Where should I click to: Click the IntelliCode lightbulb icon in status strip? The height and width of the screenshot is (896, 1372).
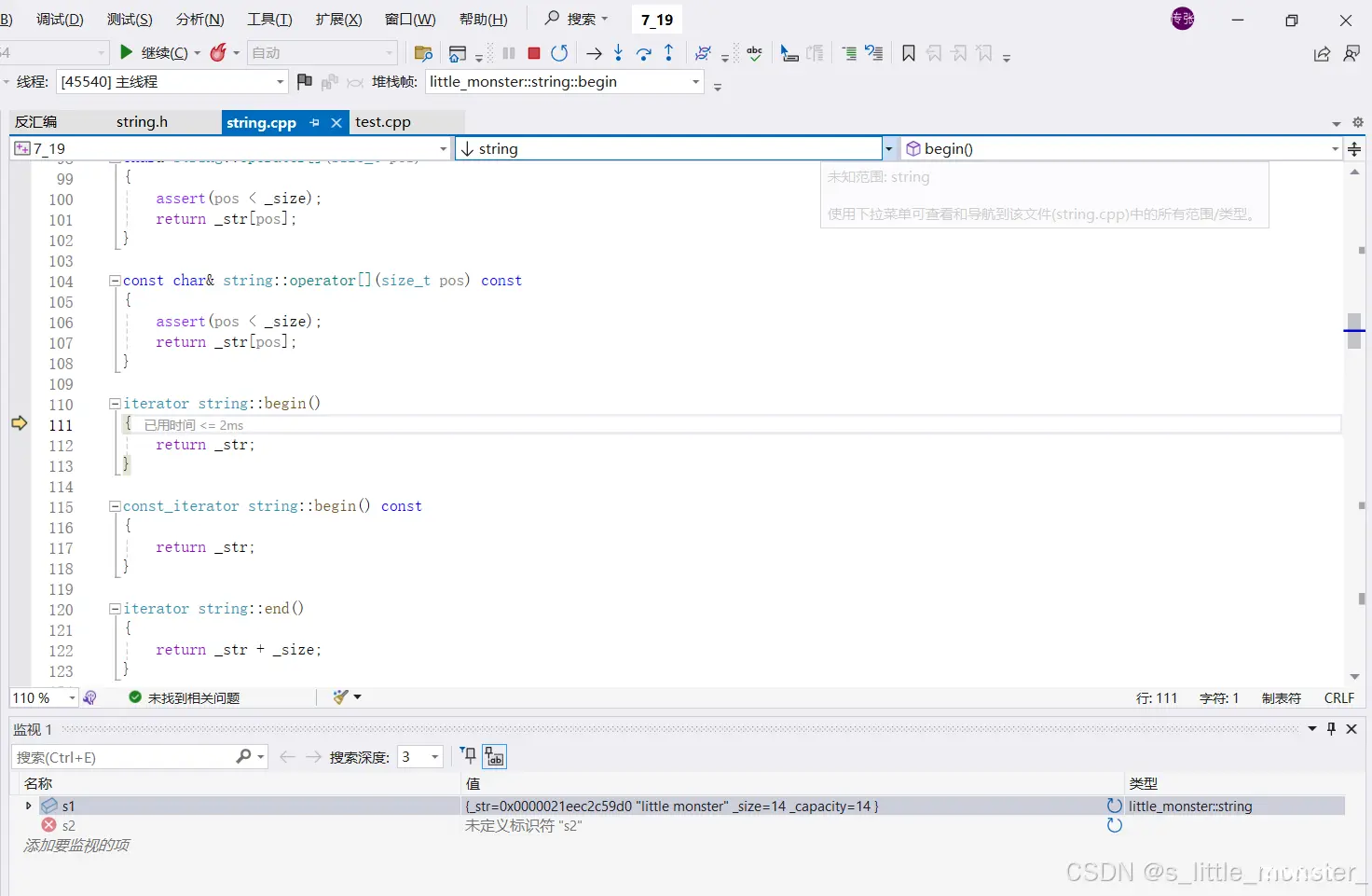click(90, 697)
